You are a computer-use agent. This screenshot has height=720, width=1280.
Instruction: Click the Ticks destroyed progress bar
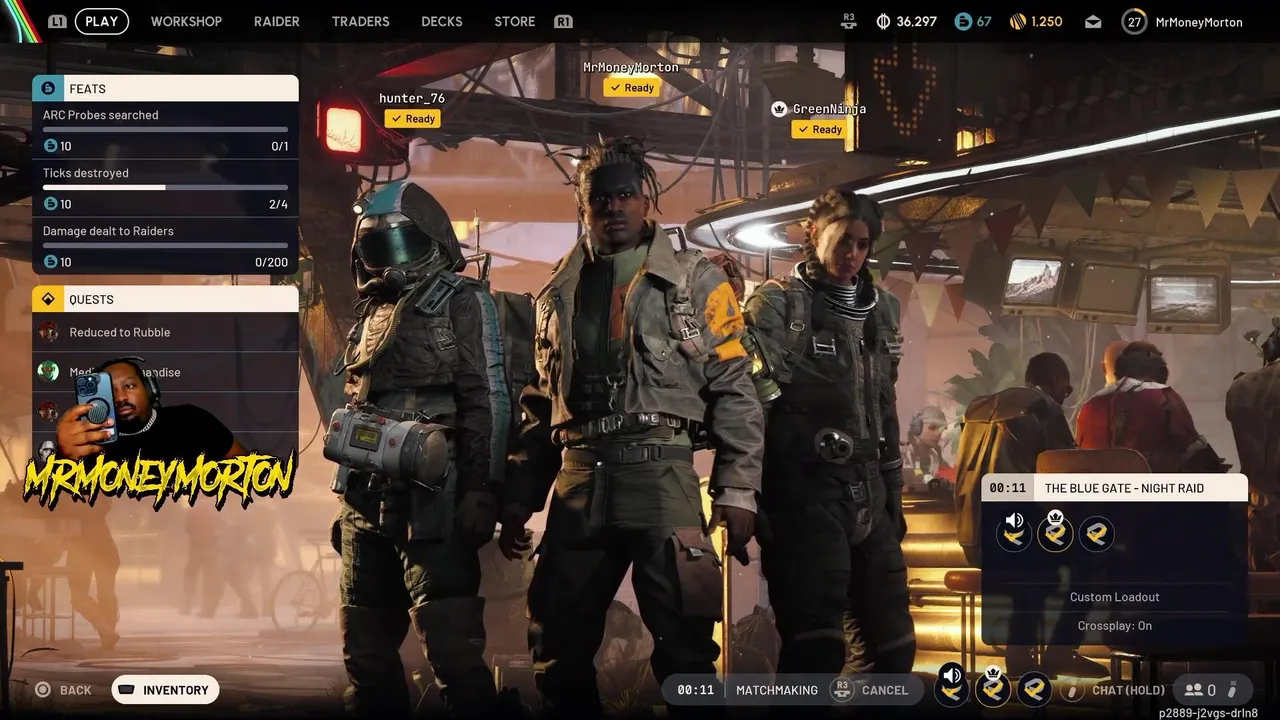tap(165, 187)
